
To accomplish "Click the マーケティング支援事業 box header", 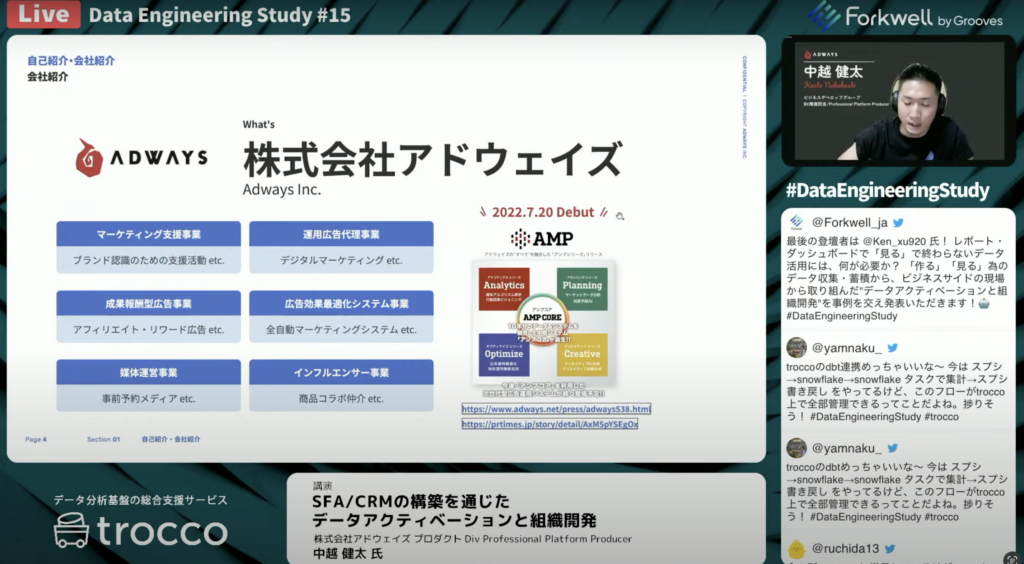I will 149,234.
